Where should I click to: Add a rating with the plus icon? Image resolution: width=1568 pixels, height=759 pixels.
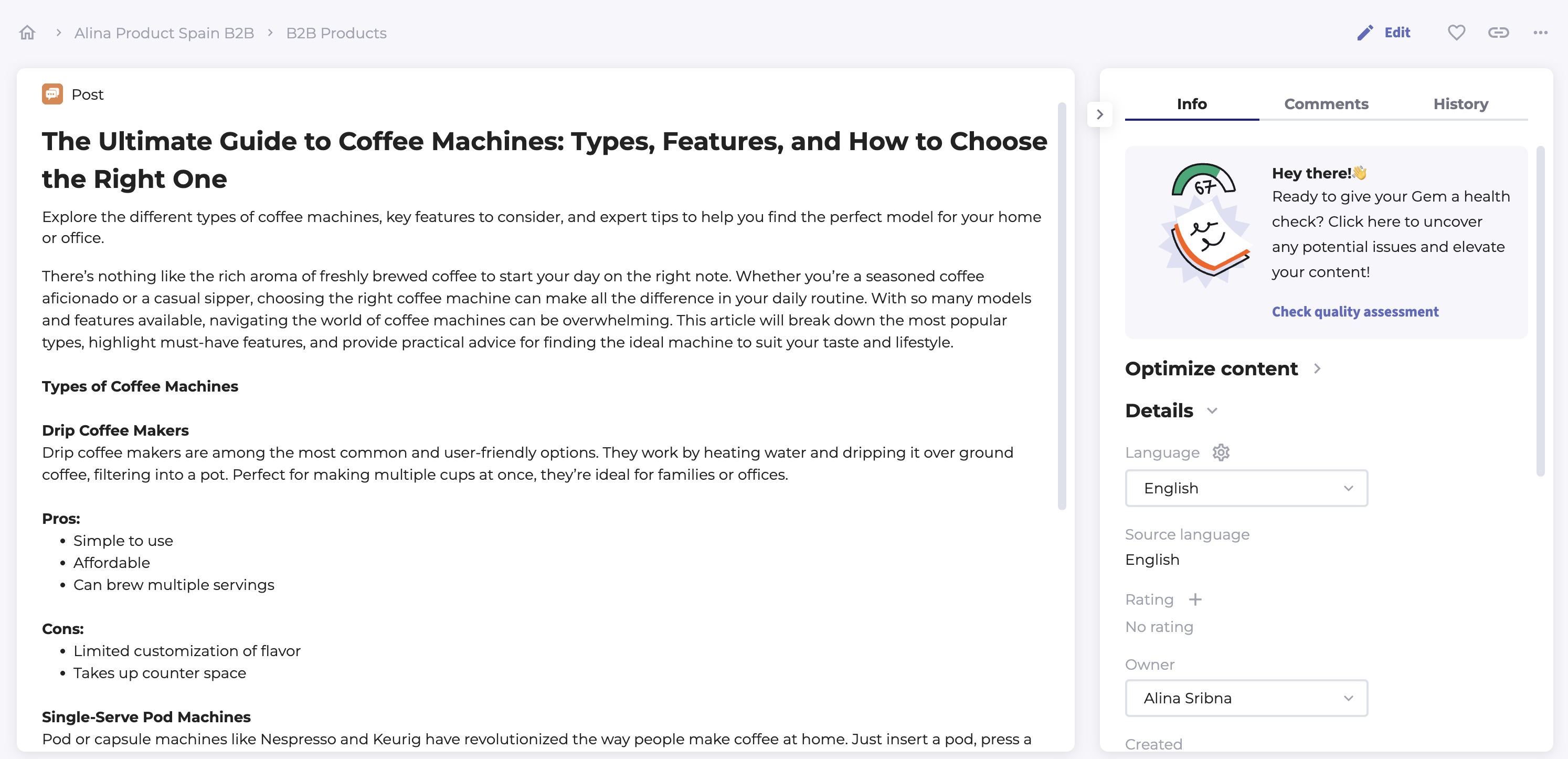[1195, 599]
